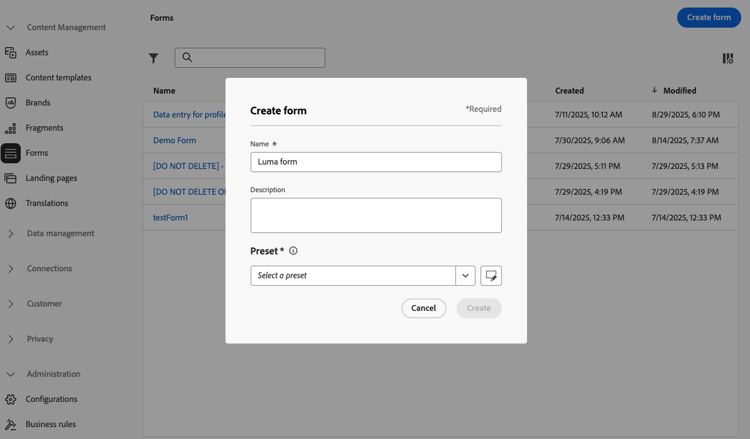Select Content templates menu item
This screenshot has width=750, height=439.
pos(58,78)
